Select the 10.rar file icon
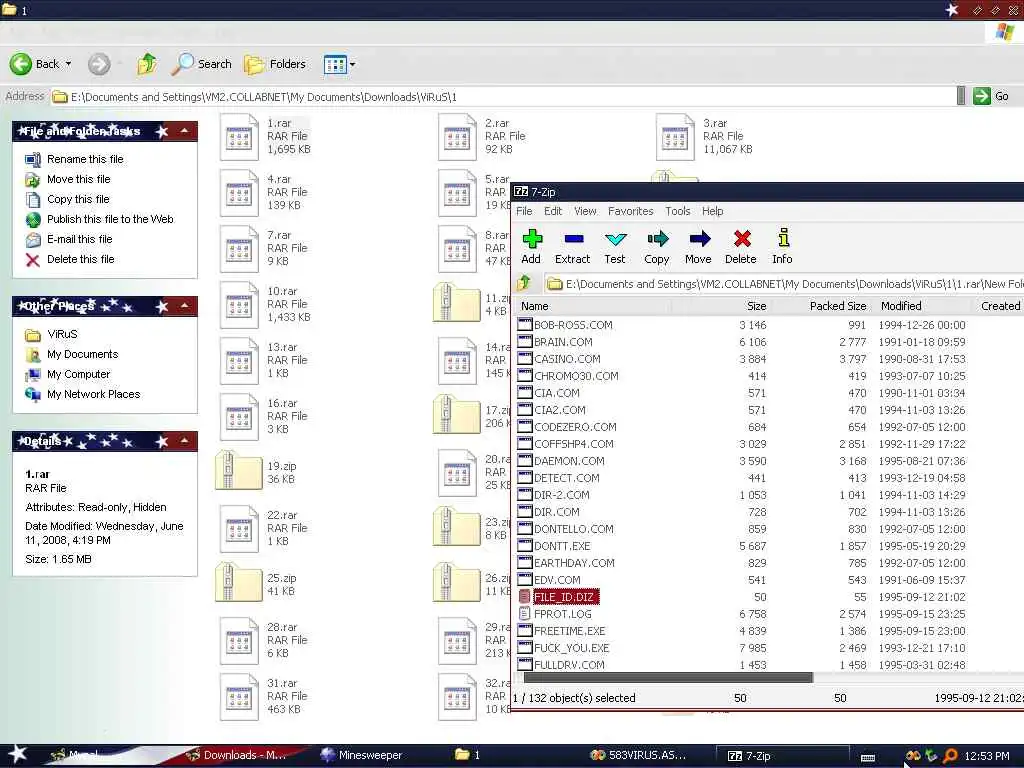Viewport: 1024px width, 768px height. coord(239,305)
